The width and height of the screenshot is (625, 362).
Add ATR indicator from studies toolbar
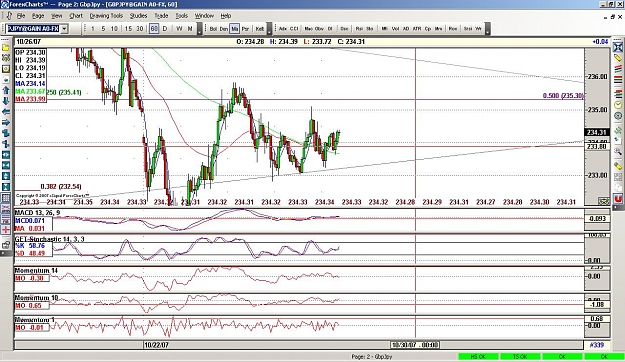(x=417, y=29)
